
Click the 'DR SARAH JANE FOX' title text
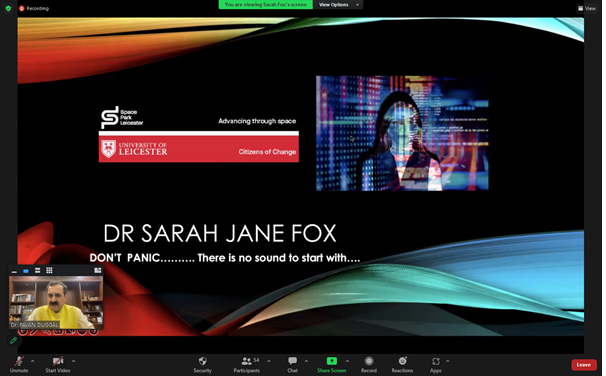(220, 233)
